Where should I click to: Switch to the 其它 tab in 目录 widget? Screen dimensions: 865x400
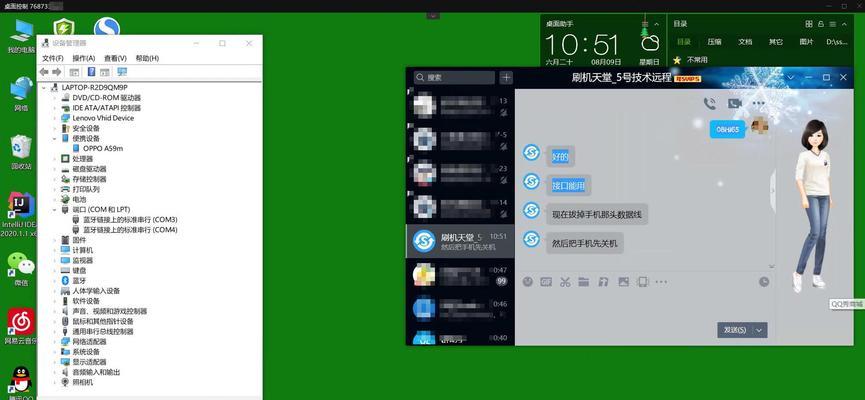coord(776,42)
